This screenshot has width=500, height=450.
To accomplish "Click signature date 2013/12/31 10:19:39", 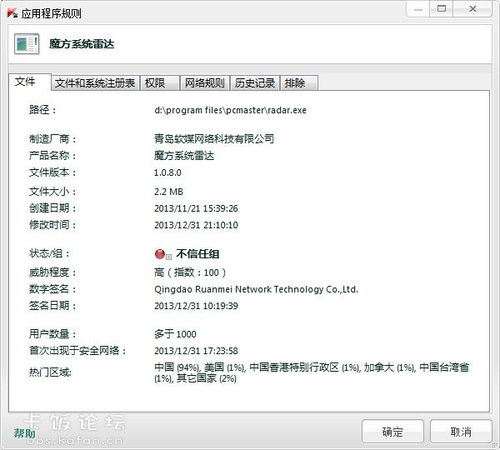I will 196,306.
